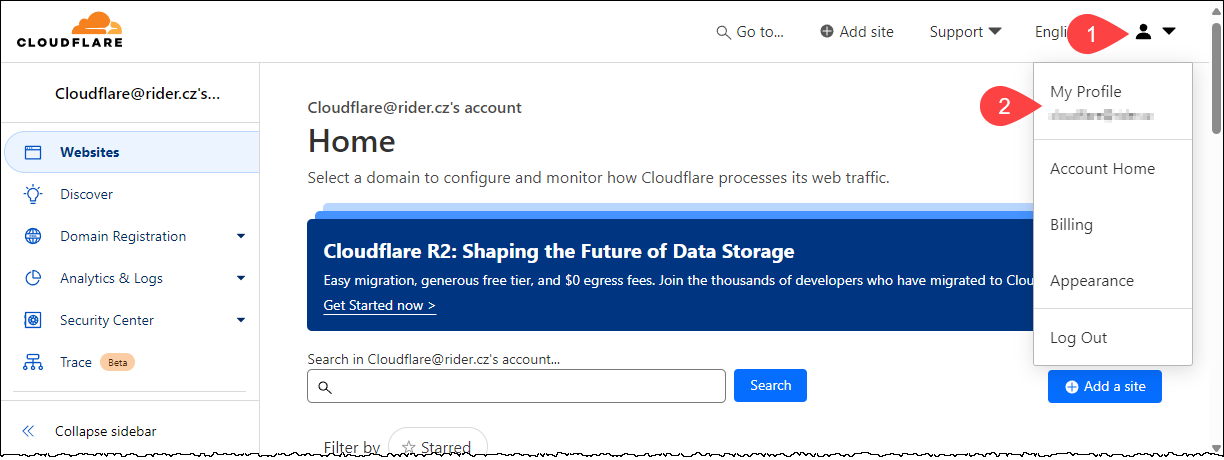Click the Cloudflare logo

(70, 30)
